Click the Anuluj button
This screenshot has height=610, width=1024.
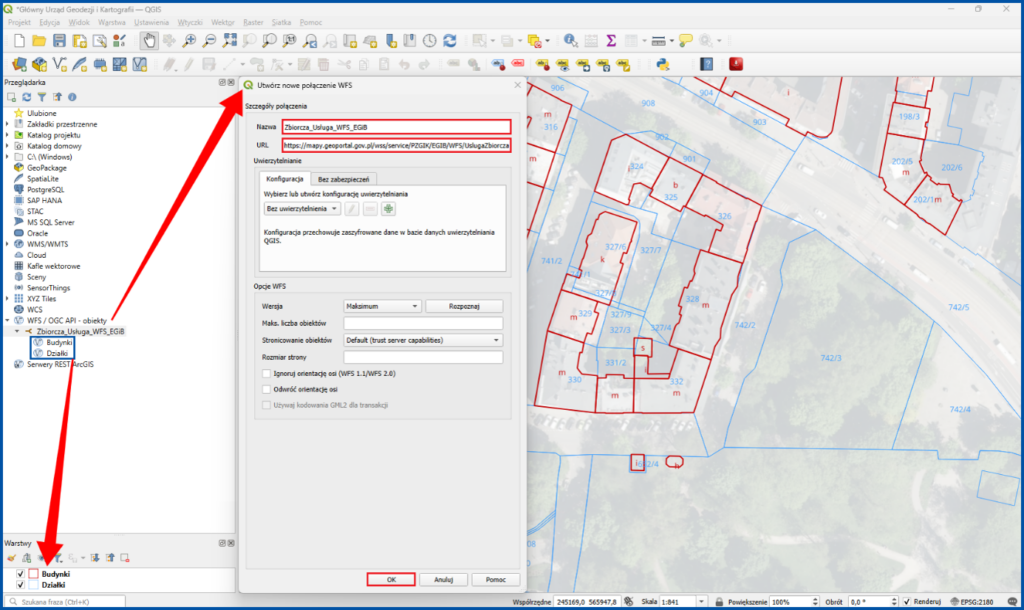pos(443,579)
